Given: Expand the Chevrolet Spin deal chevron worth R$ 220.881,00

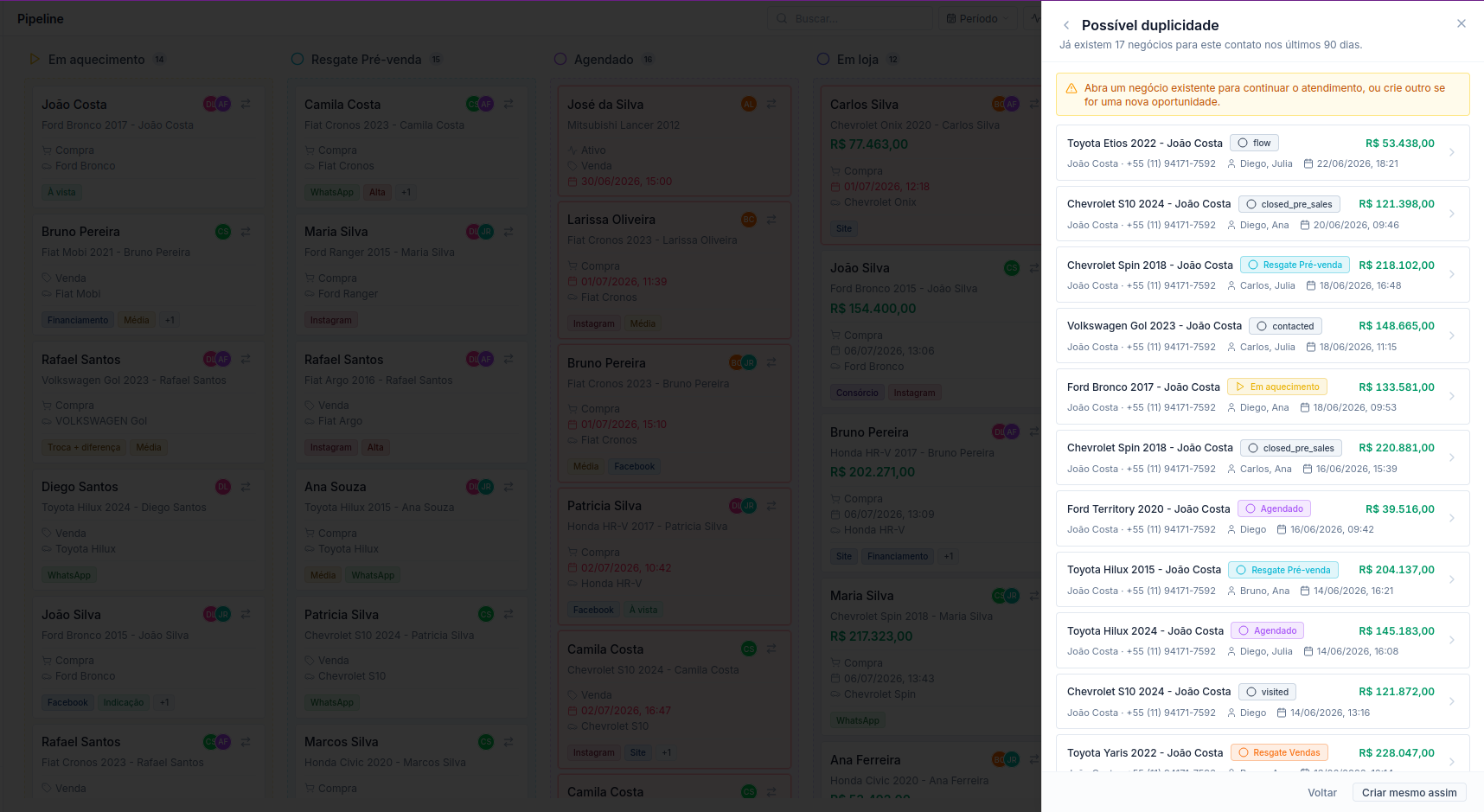Looking at the screenshot, I should [x=1452, y=457].
